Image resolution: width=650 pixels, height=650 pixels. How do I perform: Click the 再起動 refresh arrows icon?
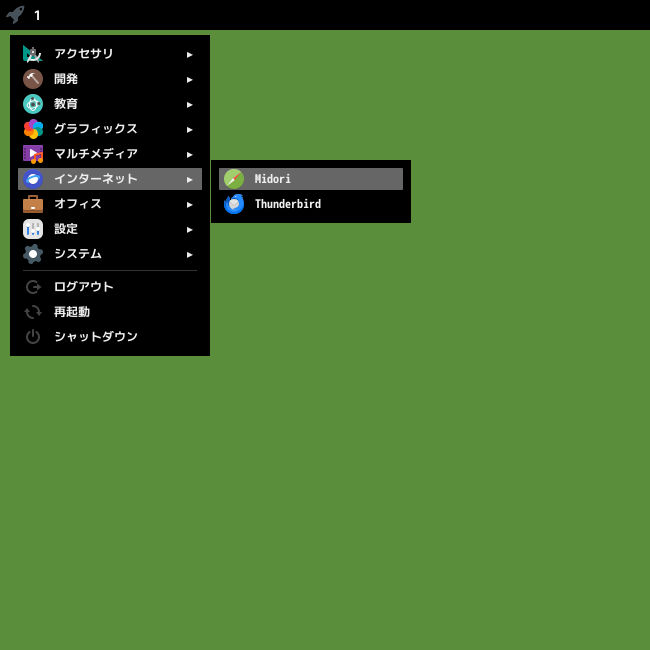click(33, 312)
